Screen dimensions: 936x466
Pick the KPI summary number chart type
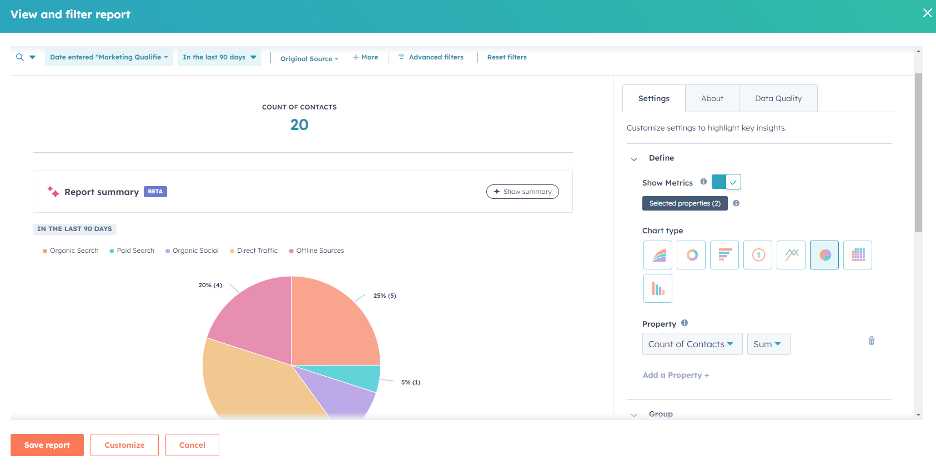[758, 255]
